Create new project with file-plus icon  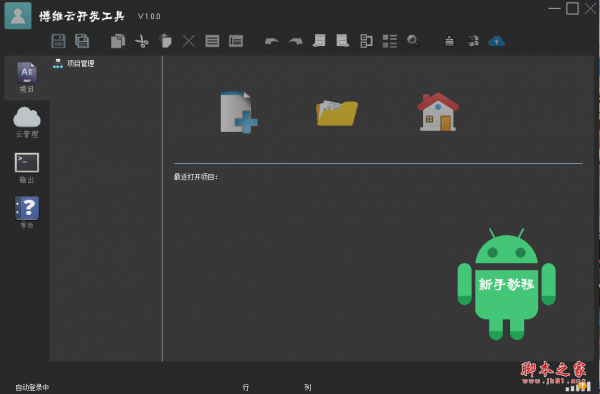click(239, 112)
